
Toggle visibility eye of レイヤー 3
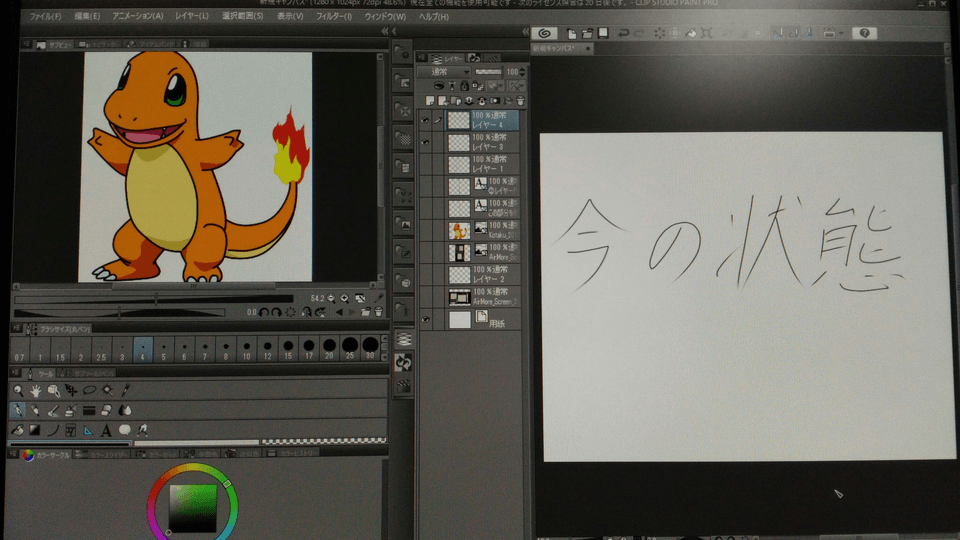coord(425,142)
